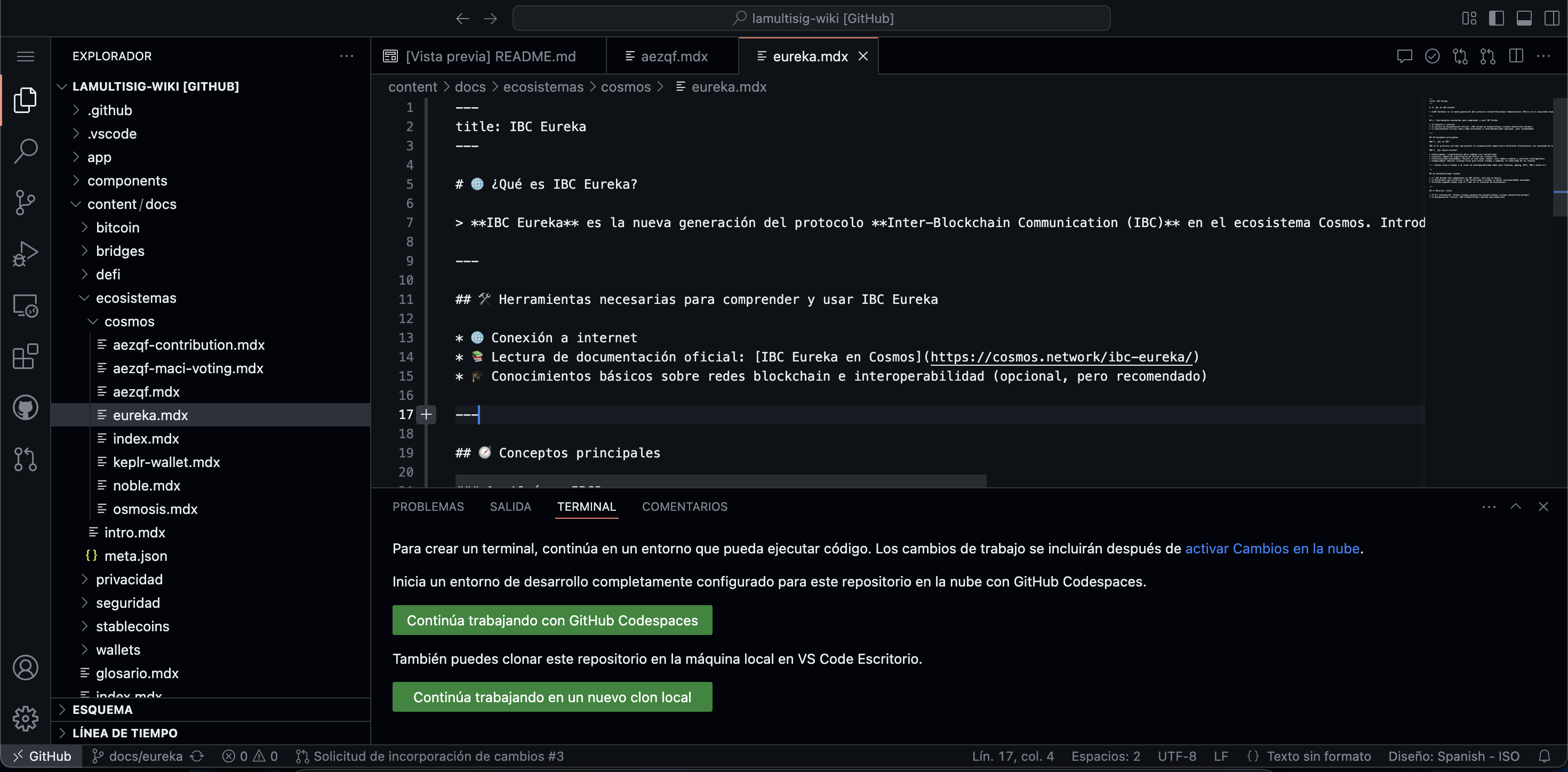The height and width of the screenshot is (772, 1568).
Task: Click the checkmark circle icon in editor toolbar
Action: tap(1432, 56)
